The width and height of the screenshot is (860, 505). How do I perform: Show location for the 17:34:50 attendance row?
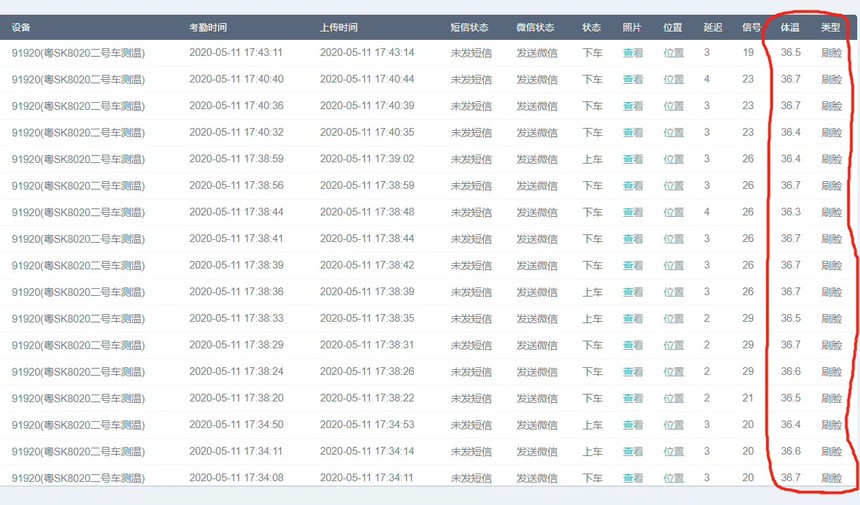673,425
